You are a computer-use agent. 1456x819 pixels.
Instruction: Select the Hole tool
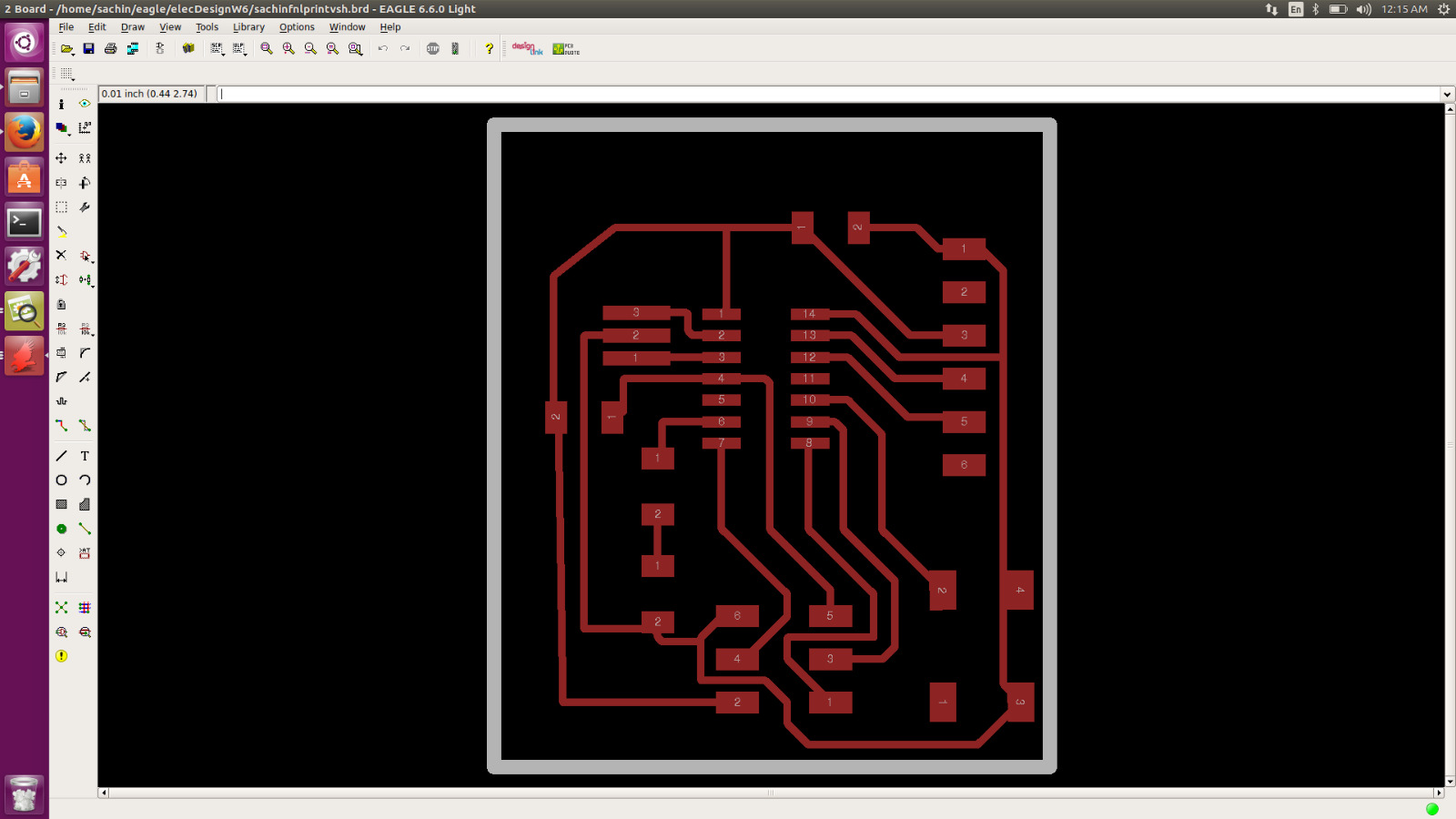click(61, 553)
